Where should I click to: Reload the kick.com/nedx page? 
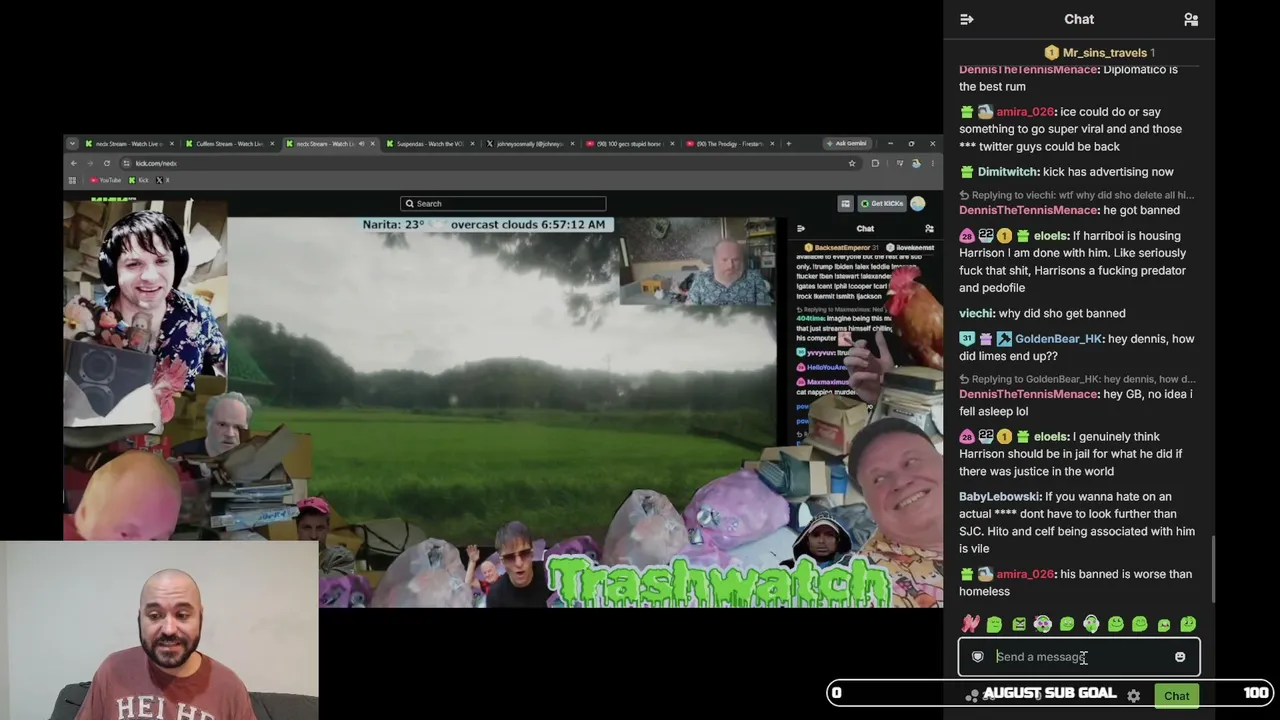coord(107,163)
